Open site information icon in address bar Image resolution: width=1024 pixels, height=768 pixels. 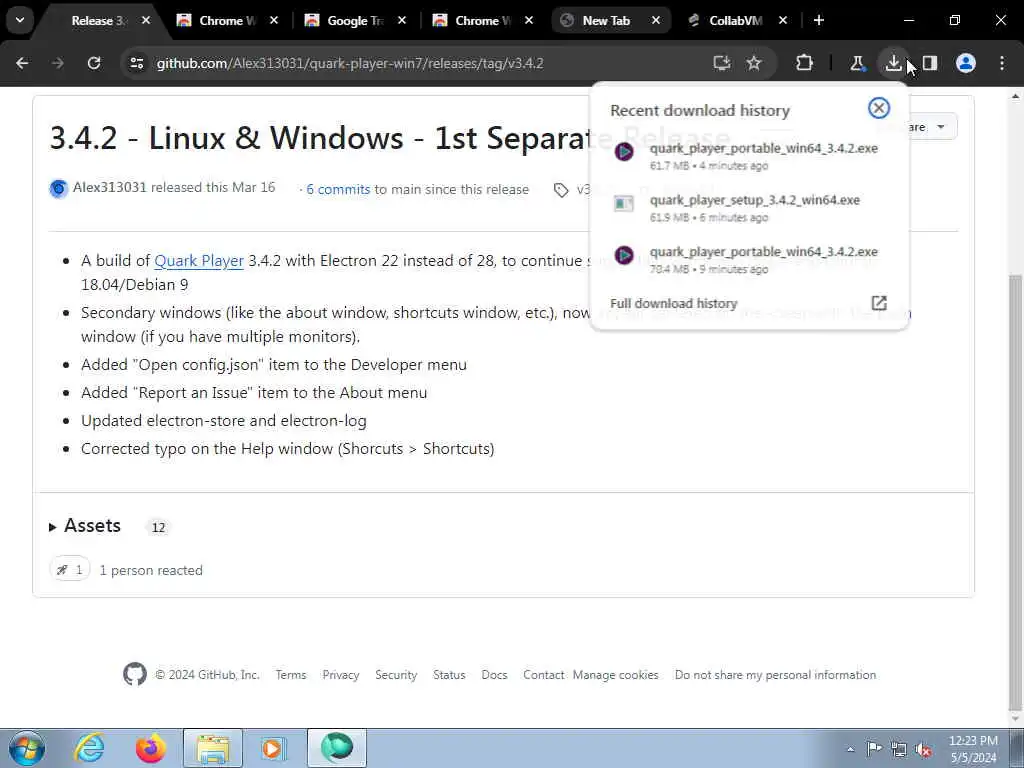pyautogui.click(x=136, y=63)
